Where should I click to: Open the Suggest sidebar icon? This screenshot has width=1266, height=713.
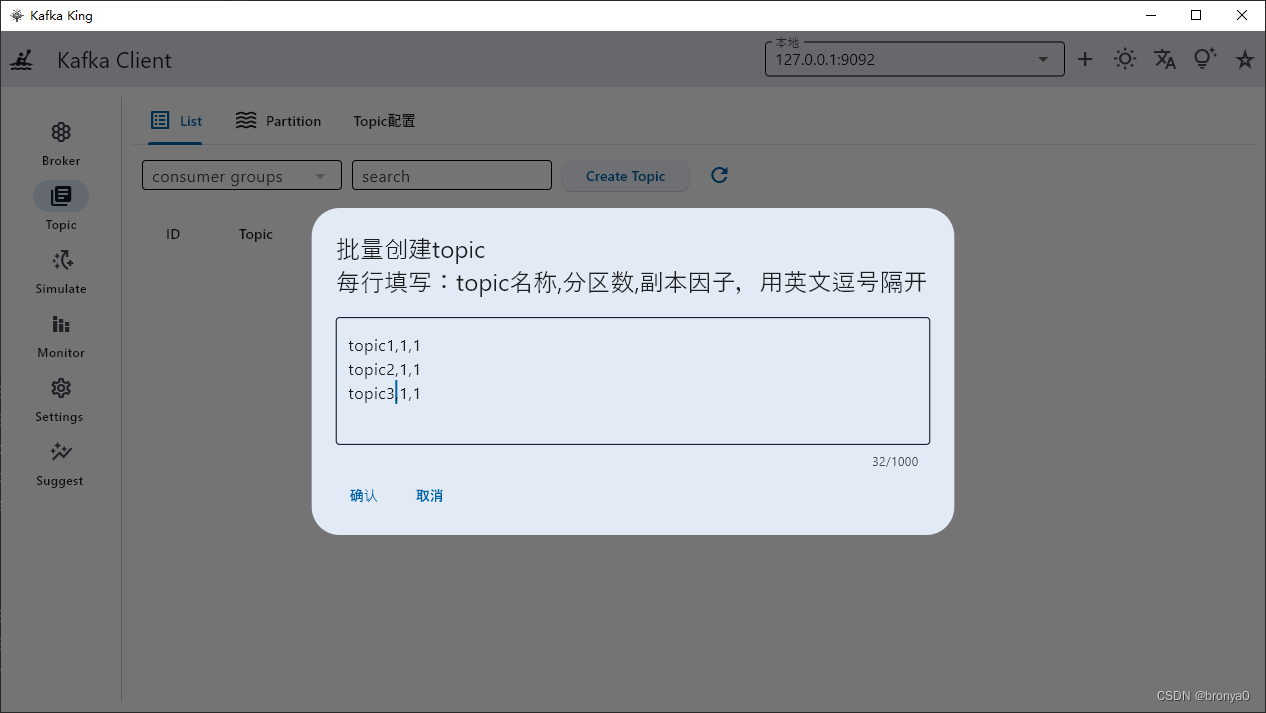tap(61, 452)
